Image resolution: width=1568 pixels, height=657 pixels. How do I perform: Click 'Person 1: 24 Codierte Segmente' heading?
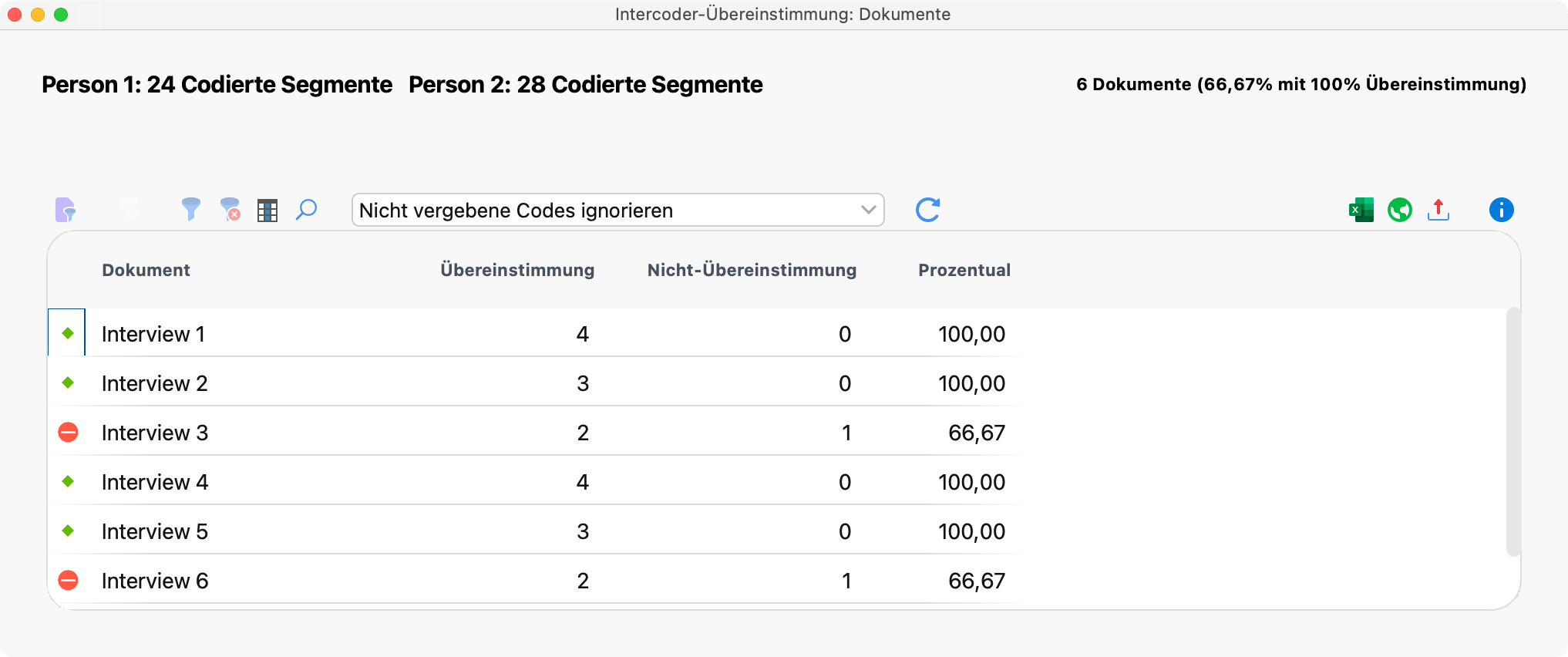pyautogui.click(x=217, y=84)
